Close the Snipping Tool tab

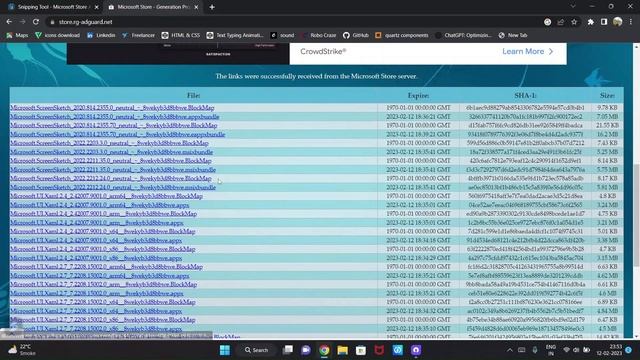tap(96, 7)
